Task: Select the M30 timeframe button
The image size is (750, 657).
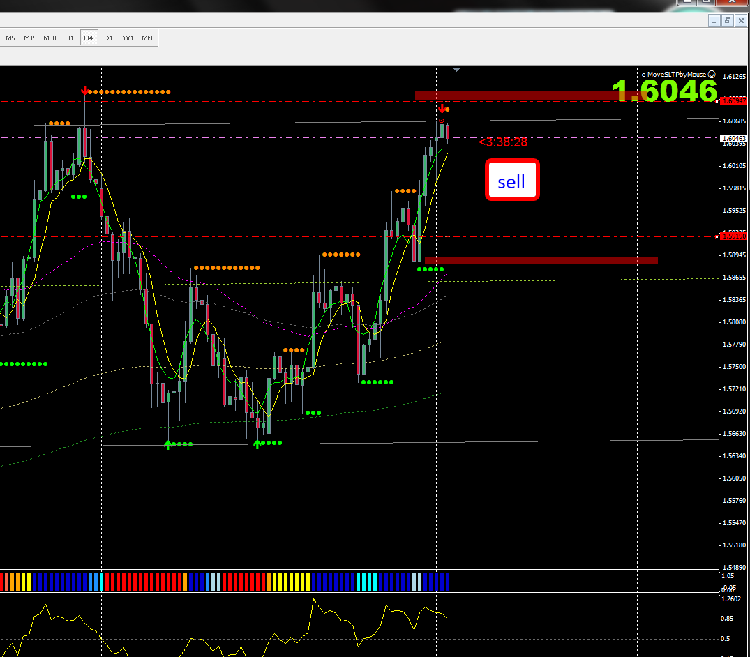Action: coord(50,38)
